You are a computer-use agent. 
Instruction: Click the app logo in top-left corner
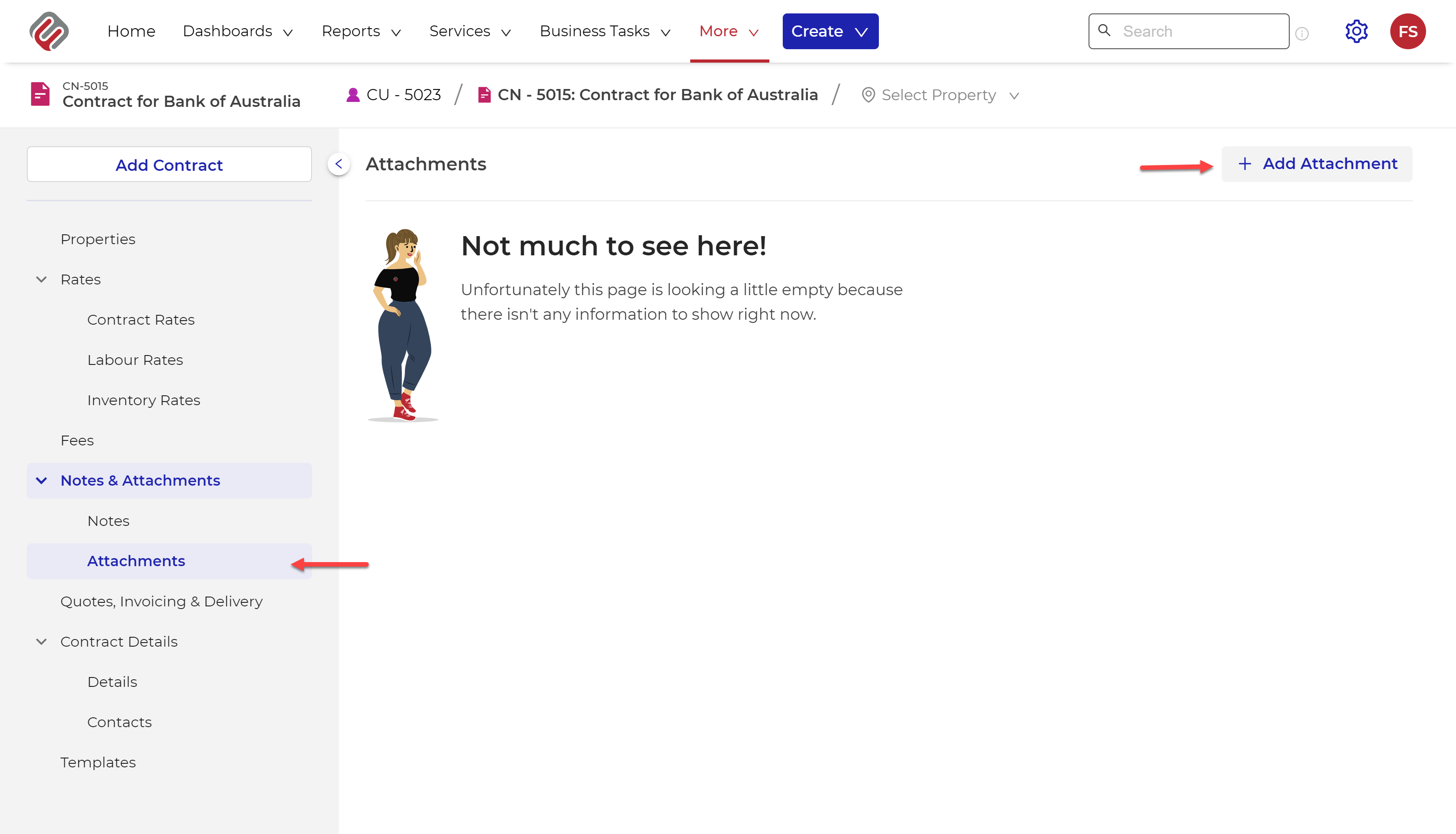coord(49,31)
